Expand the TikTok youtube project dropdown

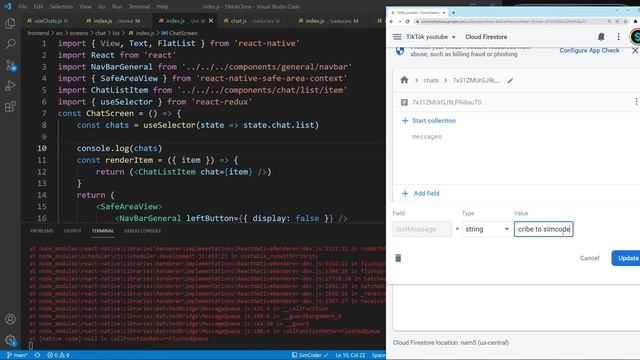pos(431,37)
